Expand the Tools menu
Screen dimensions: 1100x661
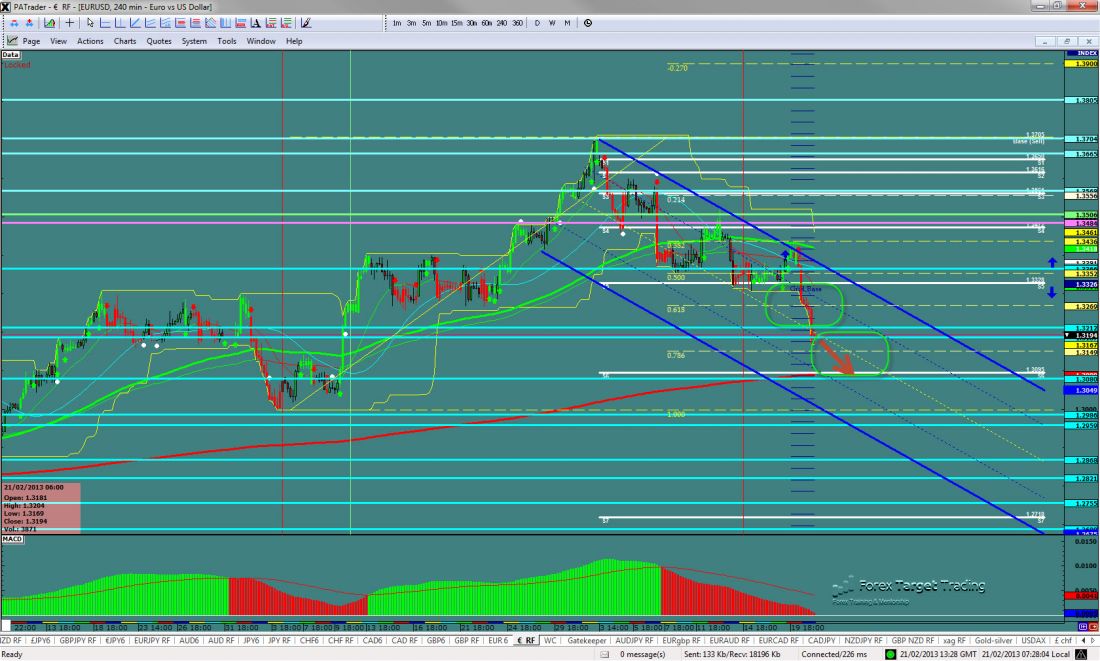click(x=227, y=41)
